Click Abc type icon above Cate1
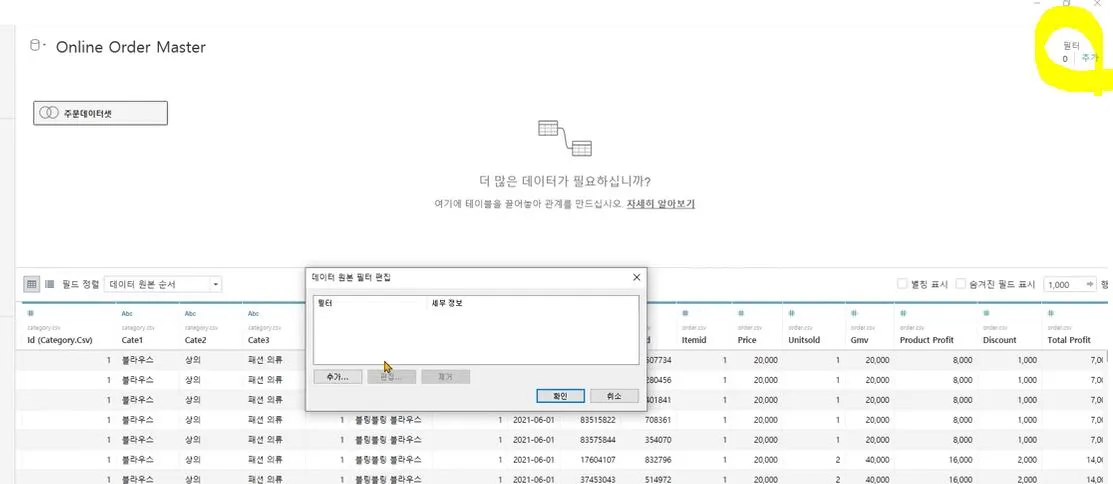1113x484 pixels. click(x=128, y=313)
